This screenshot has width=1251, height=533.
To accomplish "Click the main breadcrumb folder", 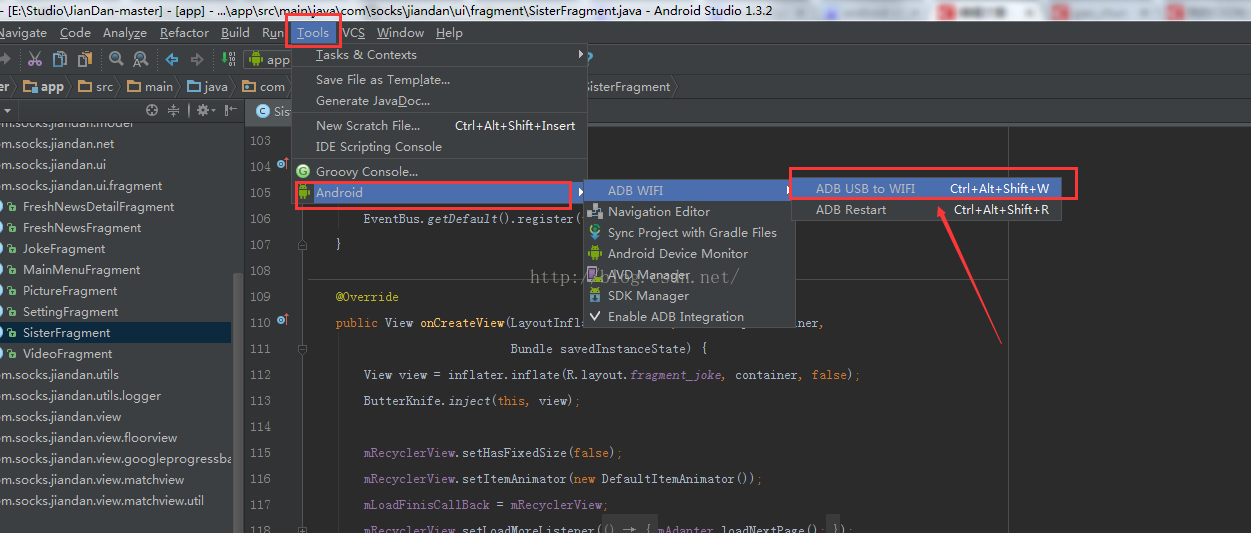I will click(150, 87).
